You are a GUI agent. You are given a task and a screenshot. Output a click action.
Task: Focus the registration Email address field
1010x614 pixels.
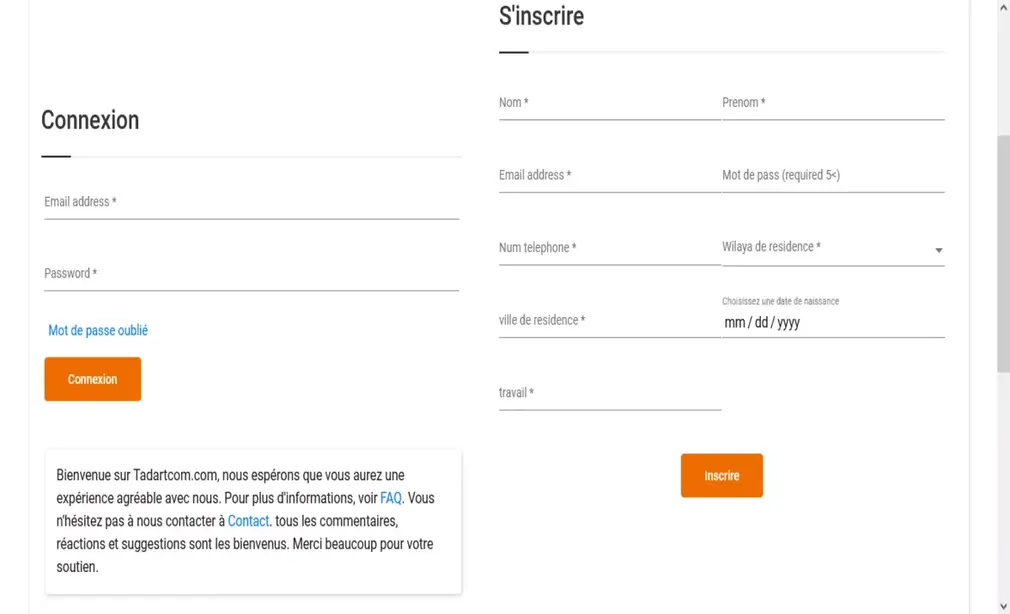(609, 176)
